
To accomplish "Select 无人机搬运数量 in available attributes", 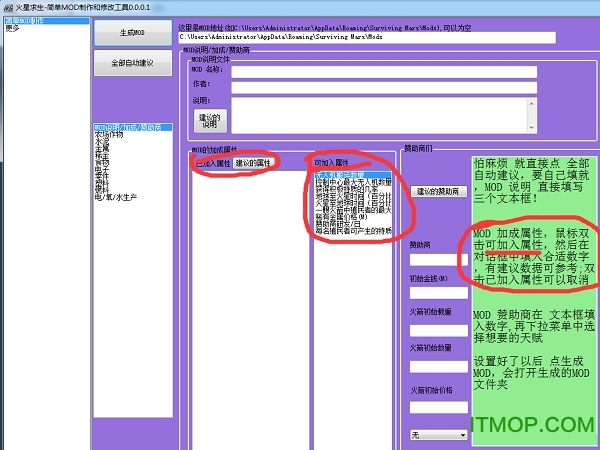I will [x=353, y=175].
